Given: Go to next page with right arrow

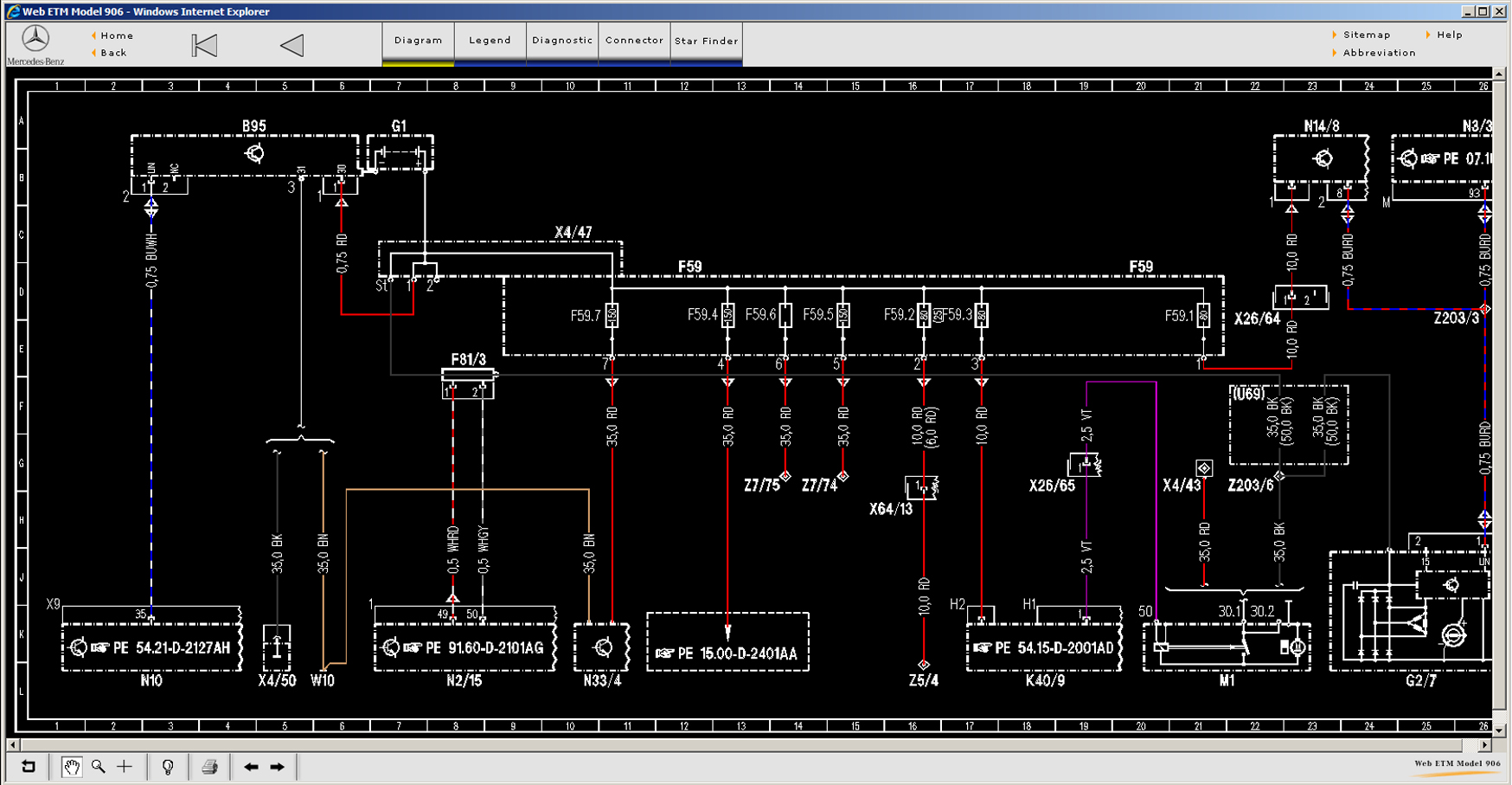Looking at the screenshot, I should coord(278,767).
